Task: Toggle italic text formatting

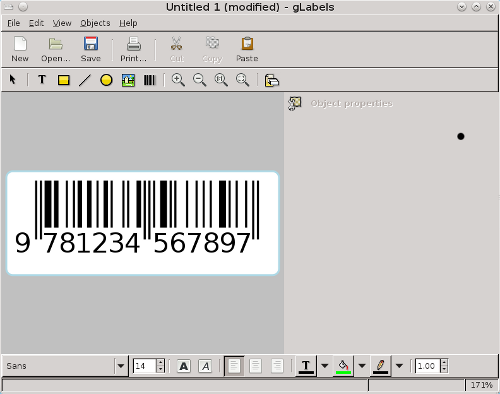Action: pos(205,366)
